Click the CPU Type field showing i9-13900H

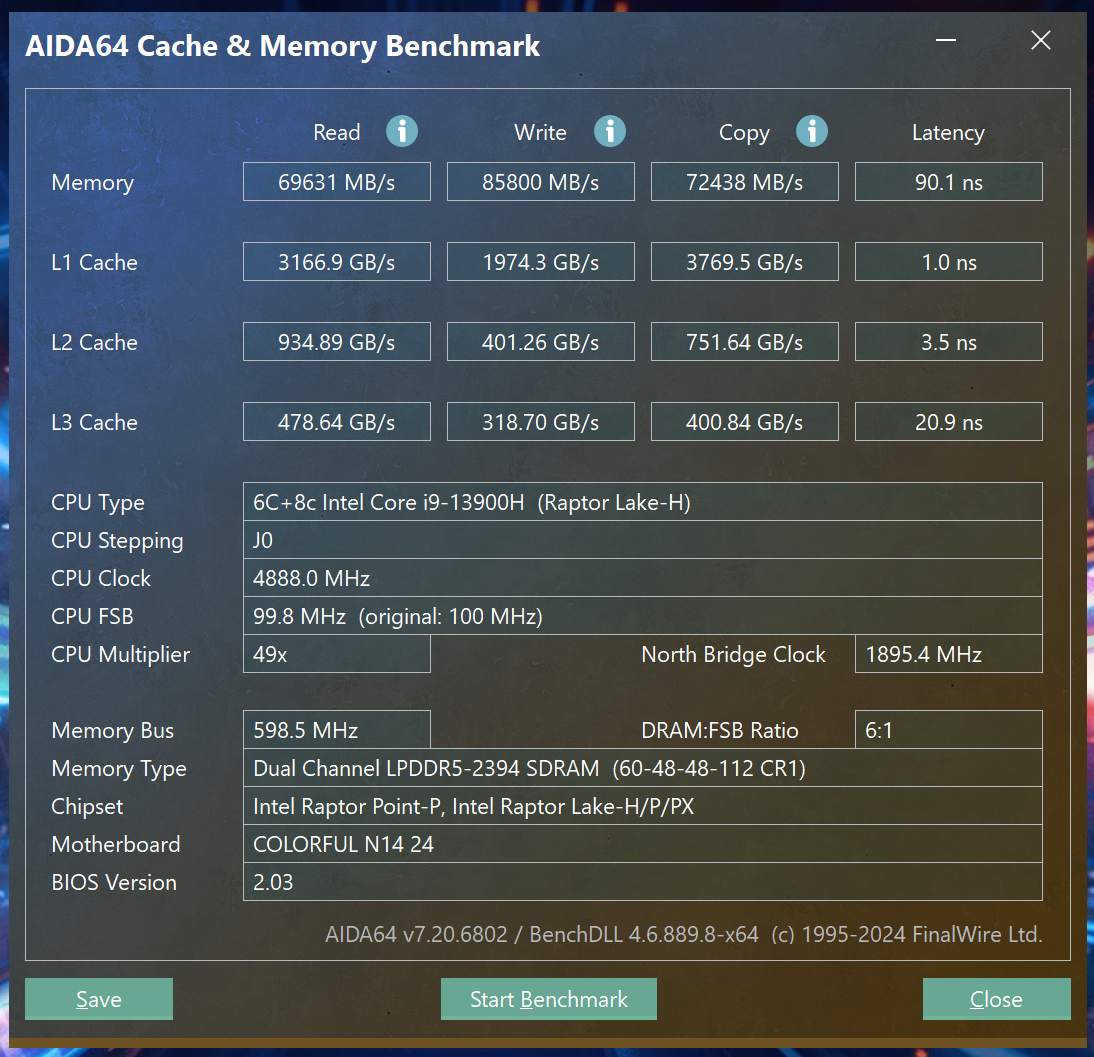[643, 502]
